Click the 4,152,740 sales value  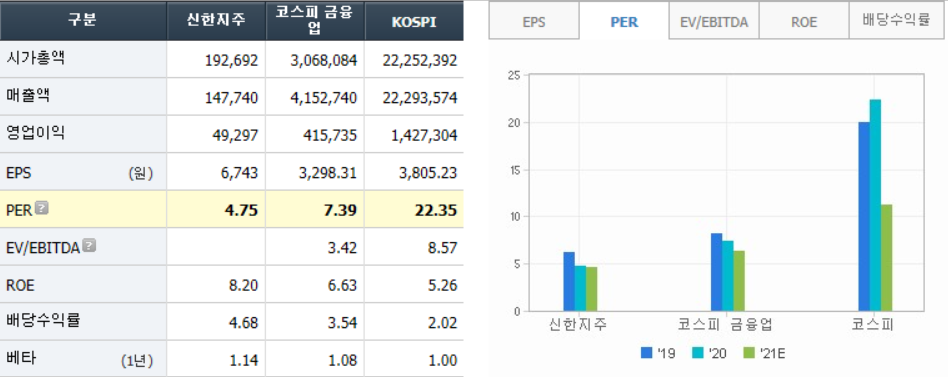pos(323,98)
